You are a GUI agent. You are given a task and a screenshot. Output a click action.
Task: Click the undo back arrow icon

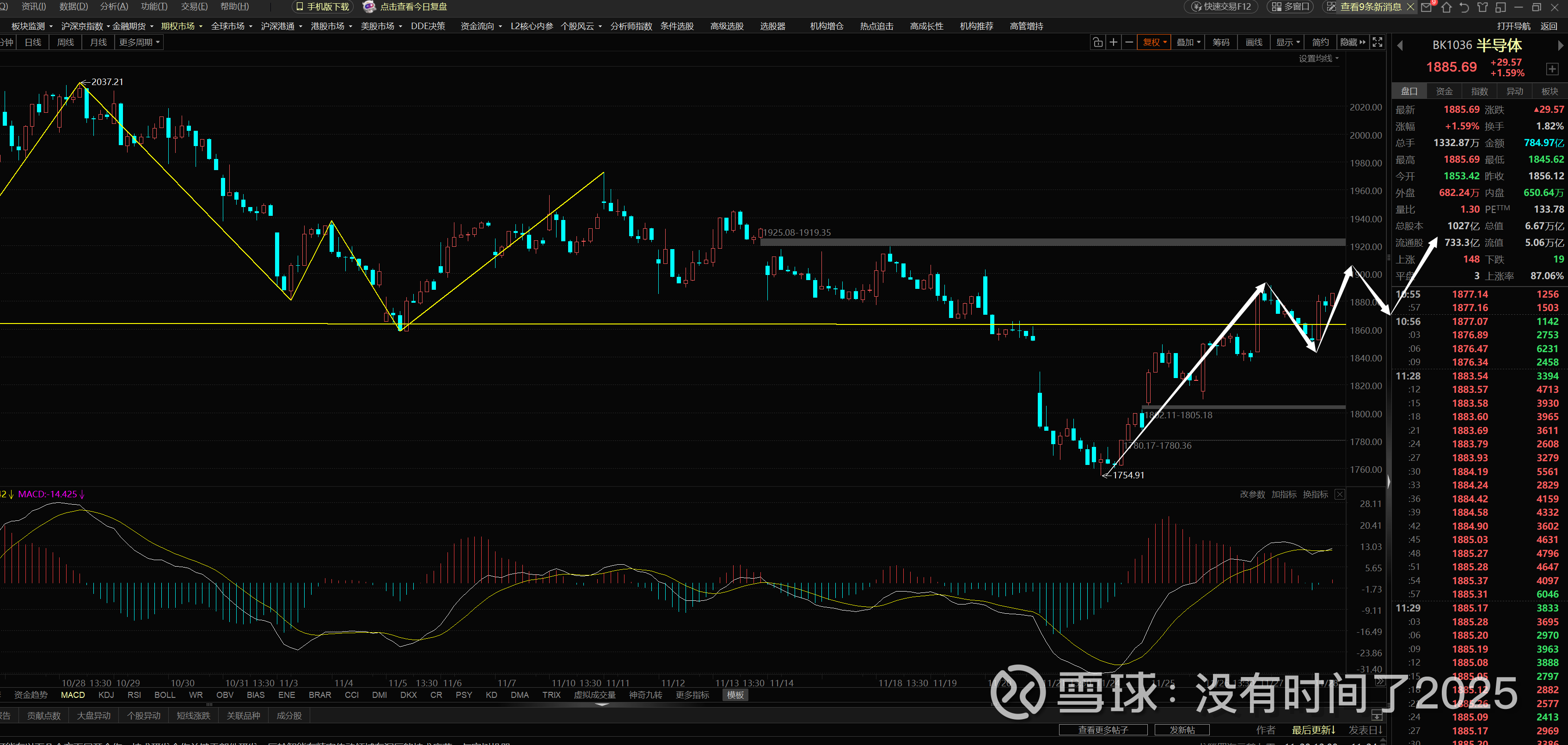pyautogui.click(x=1464, y=7)
